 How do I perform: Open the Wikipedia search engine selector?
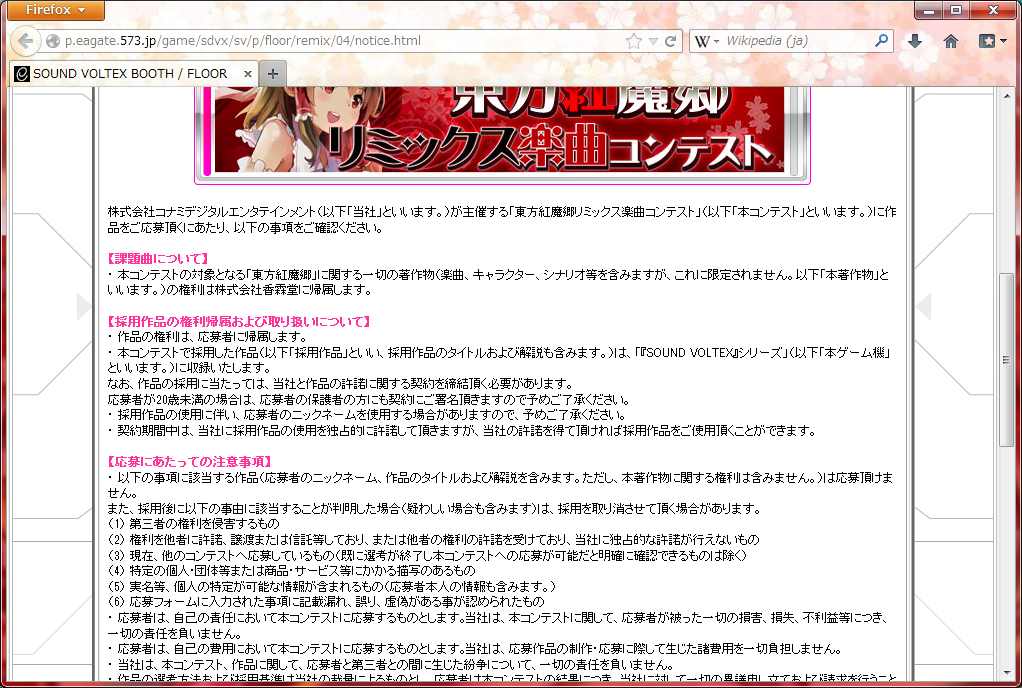tap(707, 42)
